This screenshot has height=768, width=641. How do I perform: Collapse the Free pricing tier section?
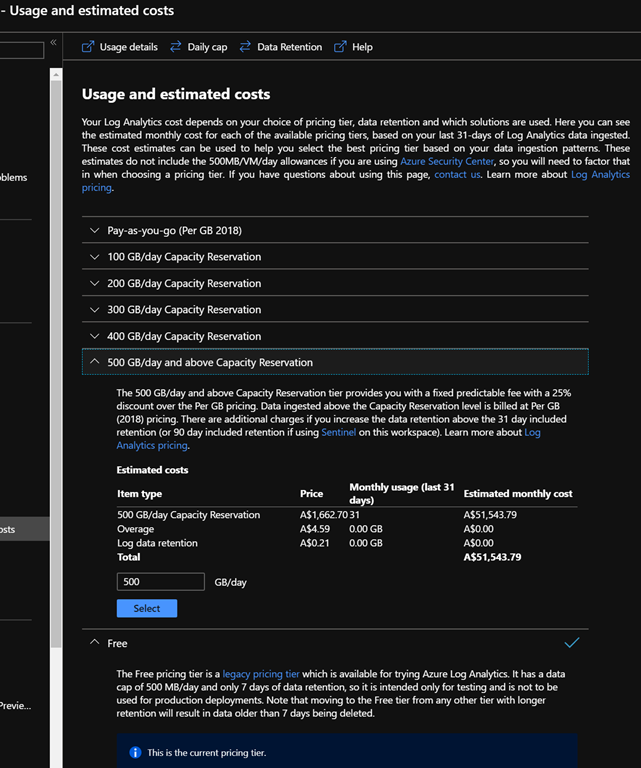pyautogui.click(x=94, y=644)
